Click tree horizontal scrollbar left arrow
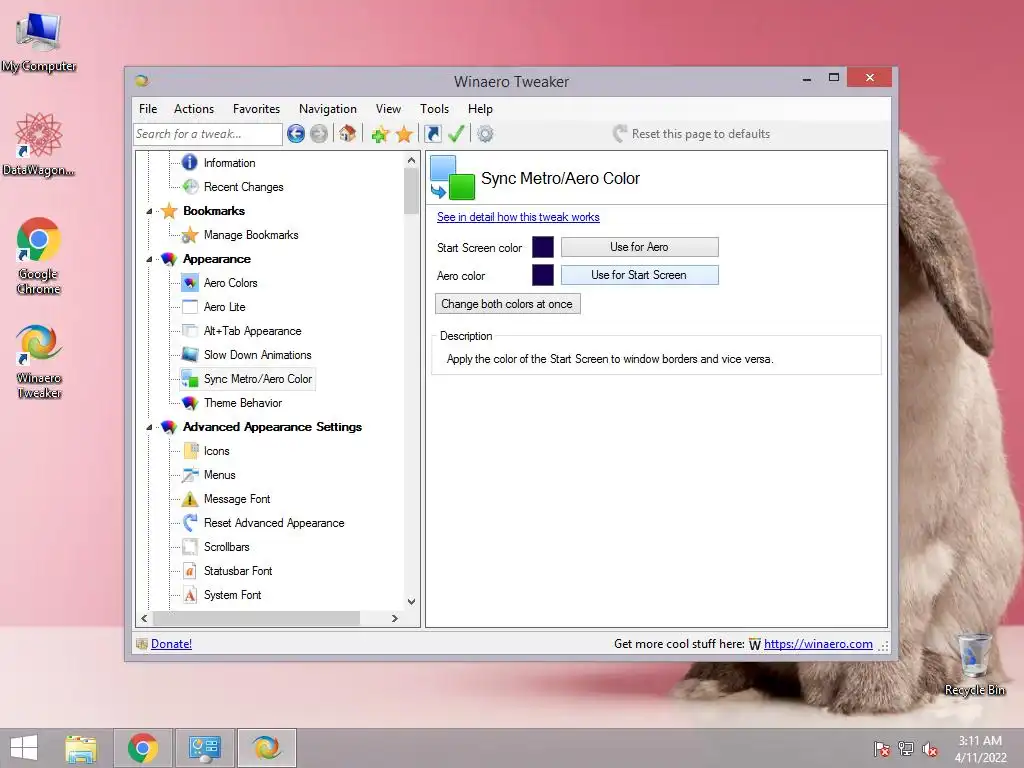Image resolution: width=1024 pixels, height=768 pixels. 144,618
